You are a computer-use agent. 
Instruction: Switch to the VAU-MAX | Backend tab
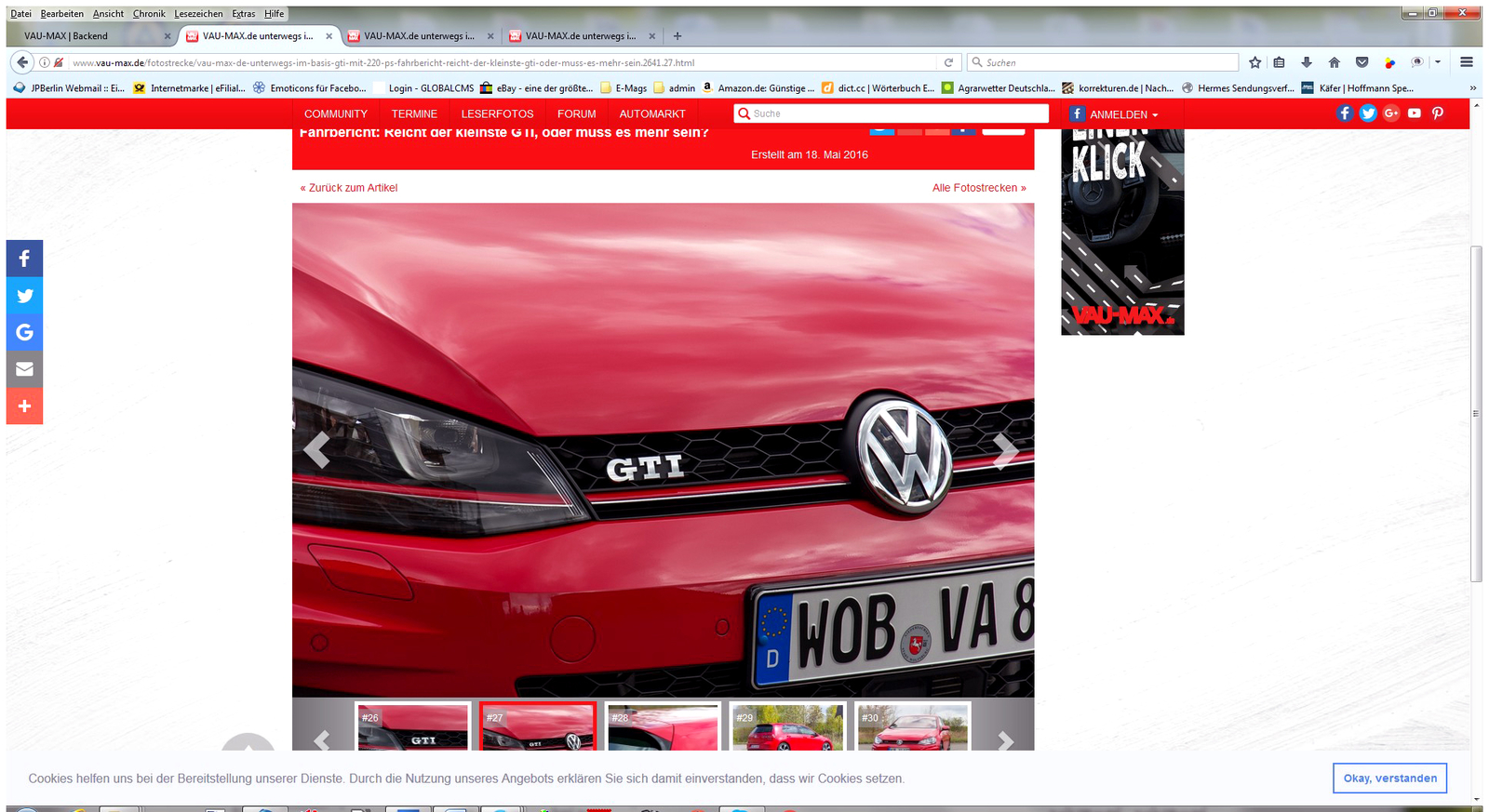pos(90,36)
